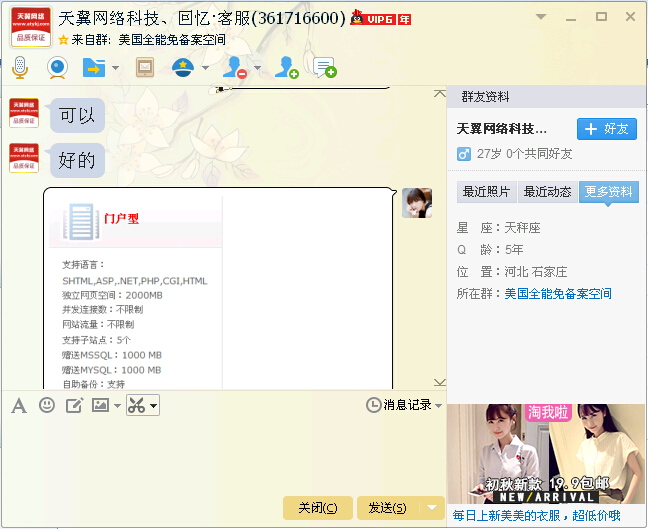Viewport: 648px width, 529px height.
Task: Create discussion group with chat-plus icon
Action: click(x=324, y=68)
